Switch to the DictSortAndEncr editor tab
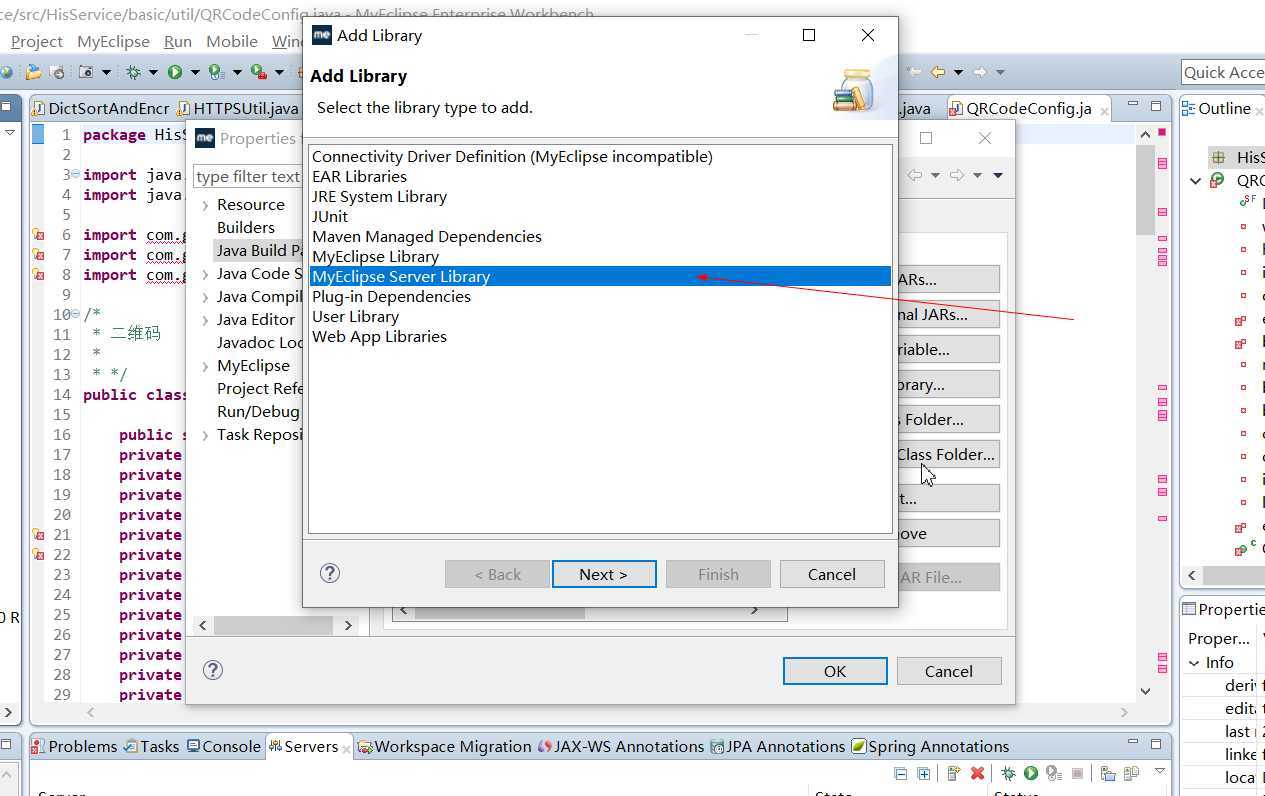The image size is (1265, 796). point(101,109)
